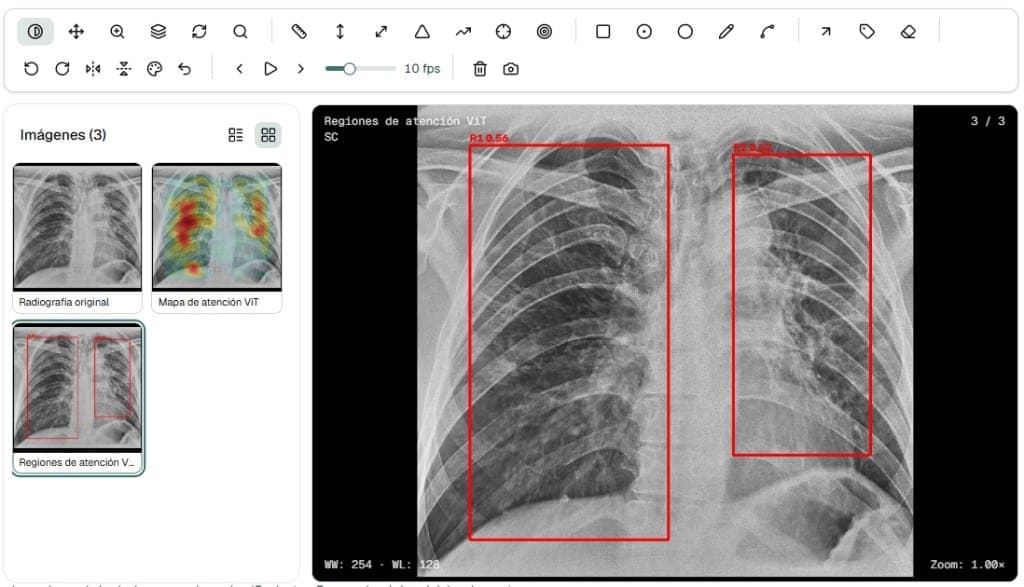Go to previous frame
1024x587 pixels.
click(x=240, y=69)
